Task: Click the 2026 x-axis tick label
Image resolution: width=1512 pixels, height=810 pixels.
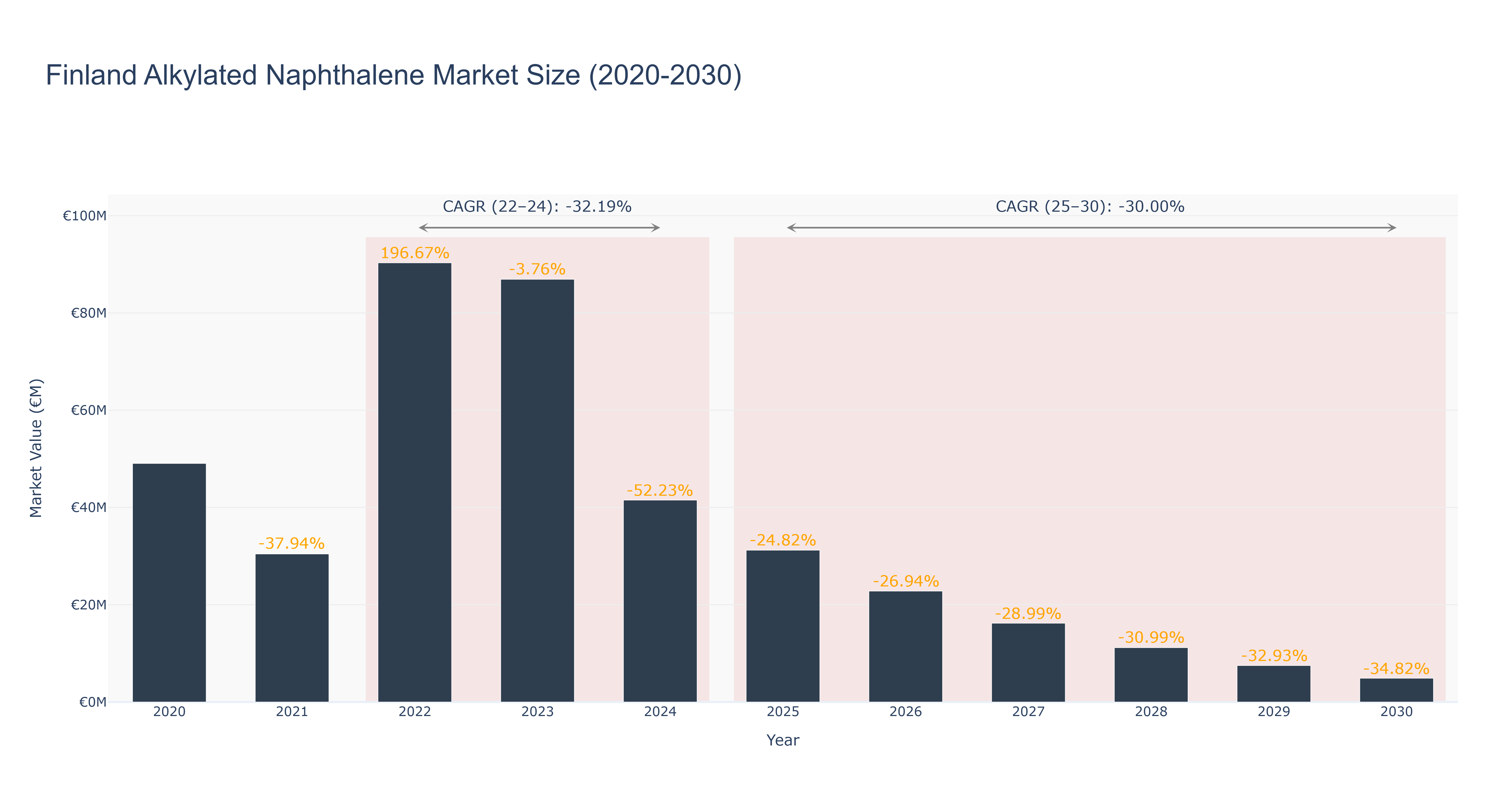Action: pos(905,712)
